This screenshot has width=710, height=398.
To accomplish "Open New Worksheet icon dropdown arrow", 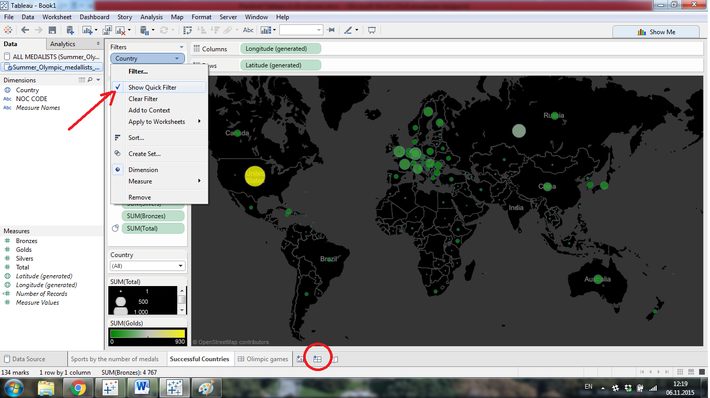I will tap(96, 30).
